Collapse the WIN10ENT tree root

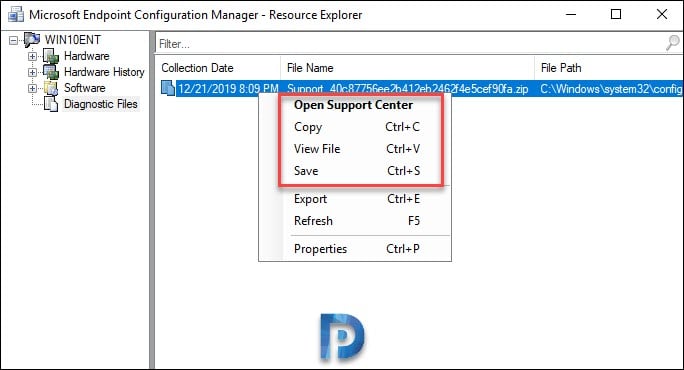coord(14,41)
